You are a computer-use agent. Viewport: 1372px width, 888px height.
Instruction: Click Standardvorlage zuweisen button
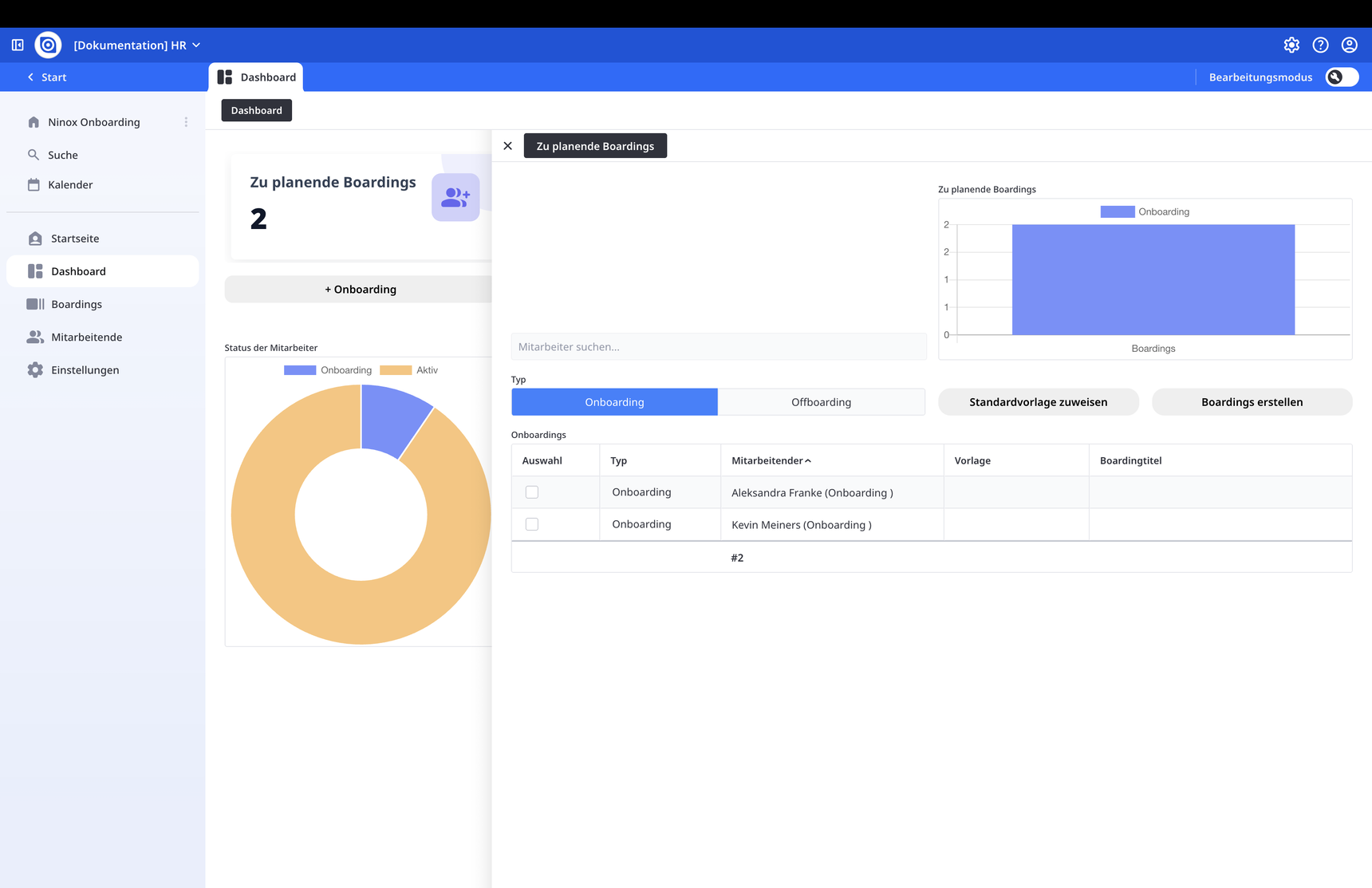(x=1038, y=402)
